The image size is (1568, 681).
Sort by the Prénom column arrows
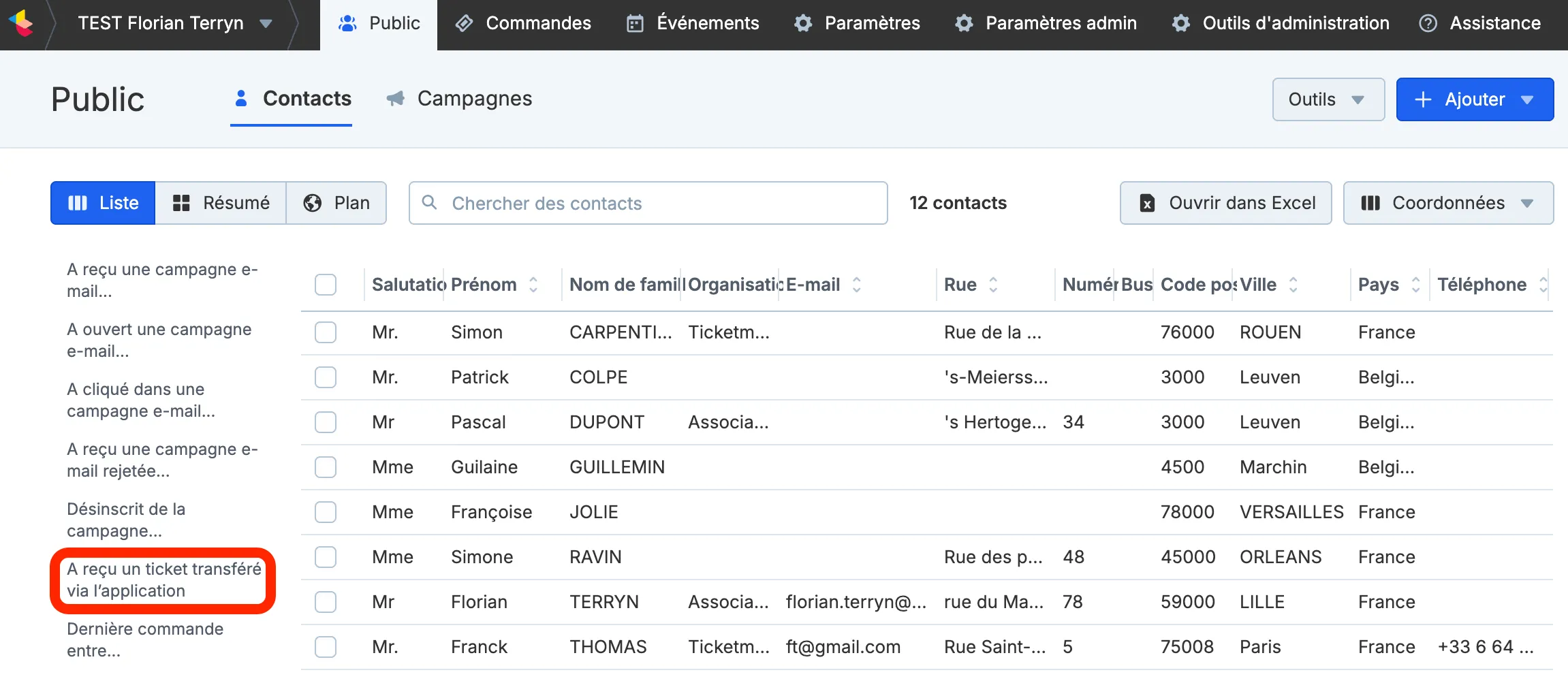tap(533, 285)
